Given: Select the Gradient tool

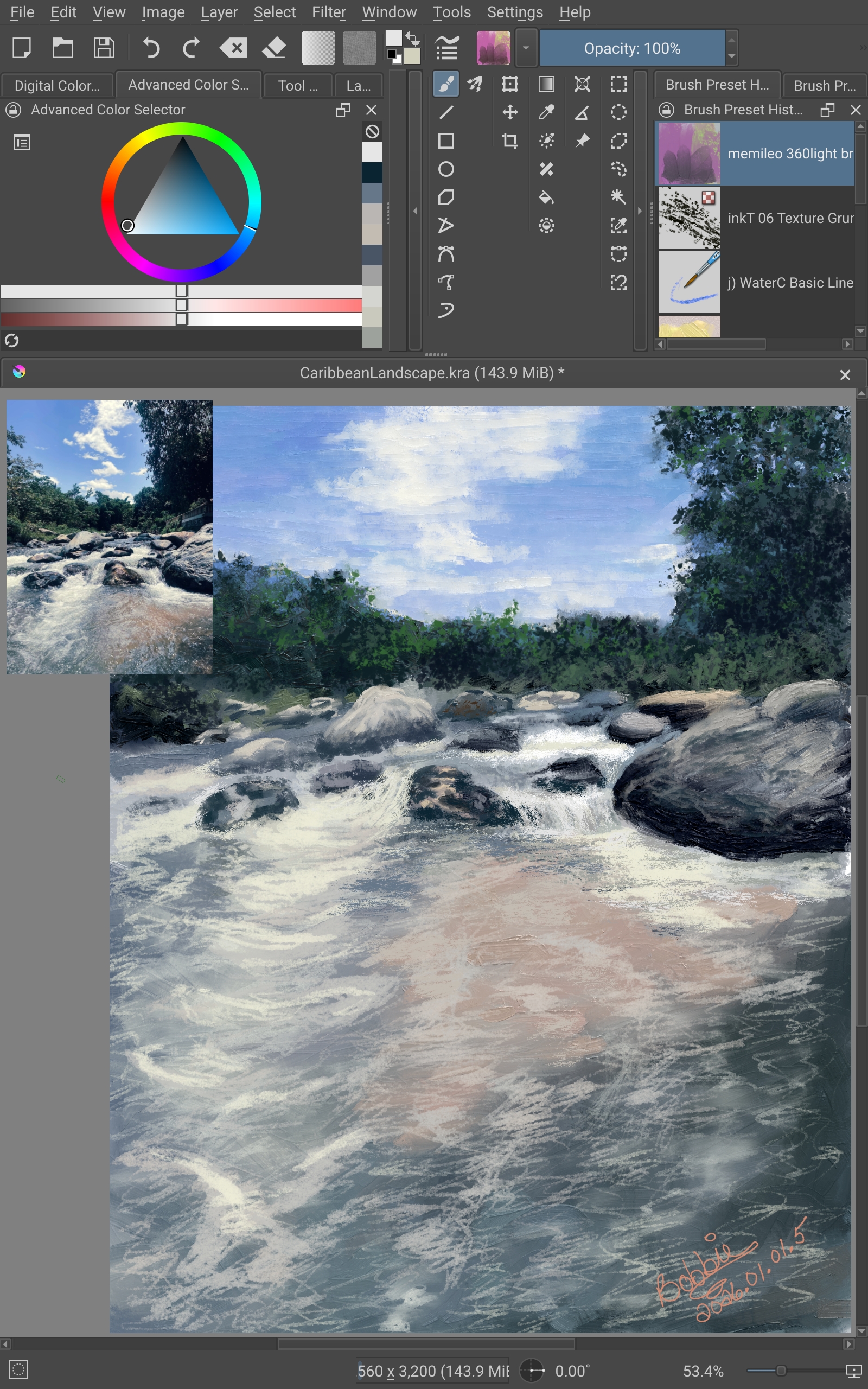Looking at the screenshot, I should [x=546, y=85].
